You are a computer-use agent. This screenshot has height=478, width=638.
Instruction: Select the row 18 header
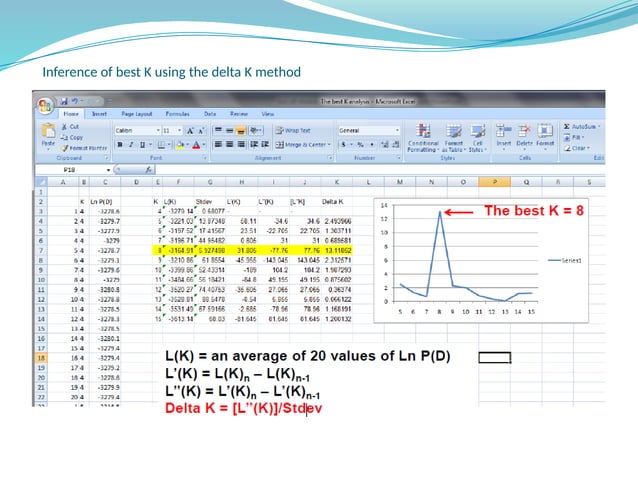tap(41, 358)
